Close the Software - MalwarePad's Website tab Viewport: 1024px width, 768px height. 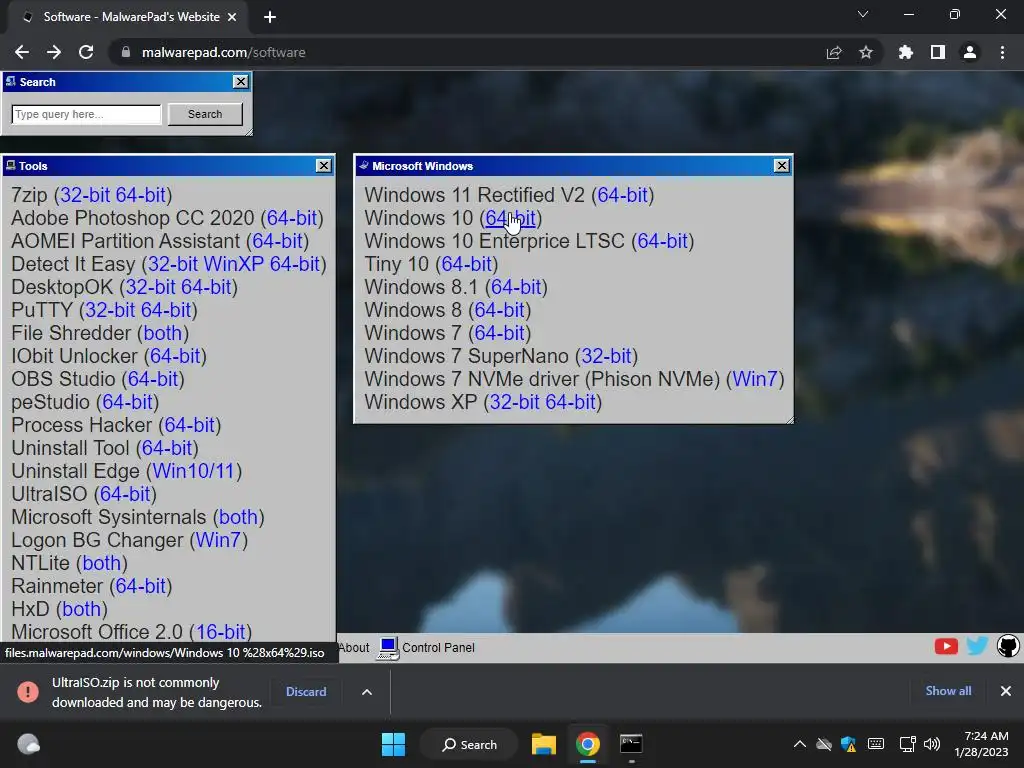coord(232,17)
